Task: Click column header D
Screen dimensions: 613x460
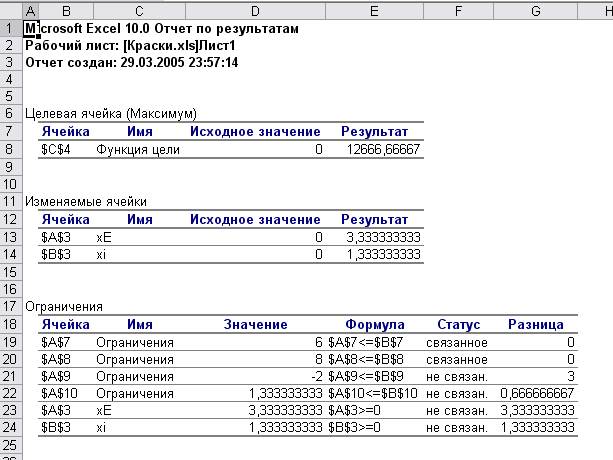Action: pyautogui.click(x=255, y=9)
